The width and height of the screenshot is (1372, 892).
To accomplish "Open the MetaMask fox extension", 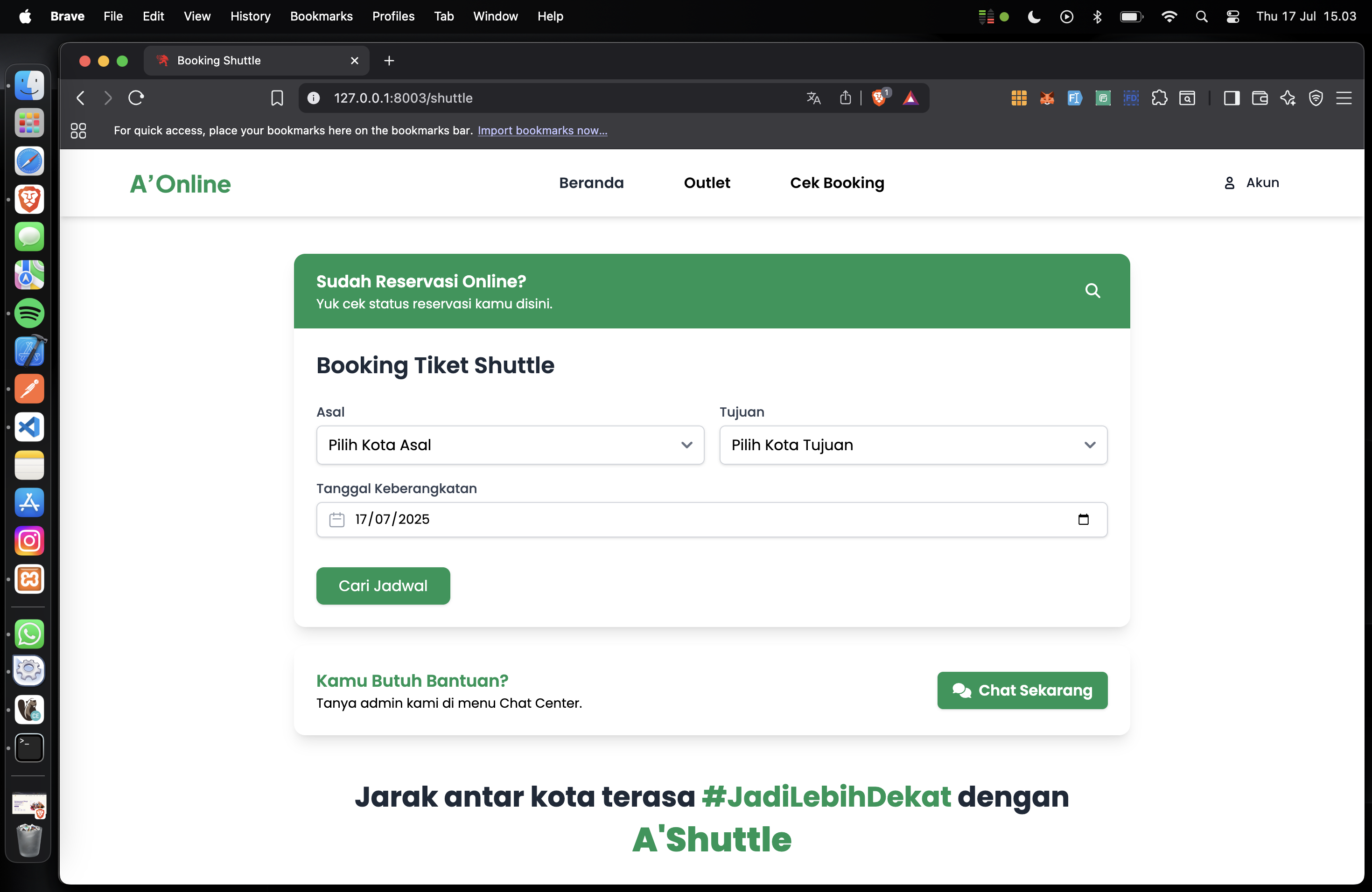I will point(1046,98).
